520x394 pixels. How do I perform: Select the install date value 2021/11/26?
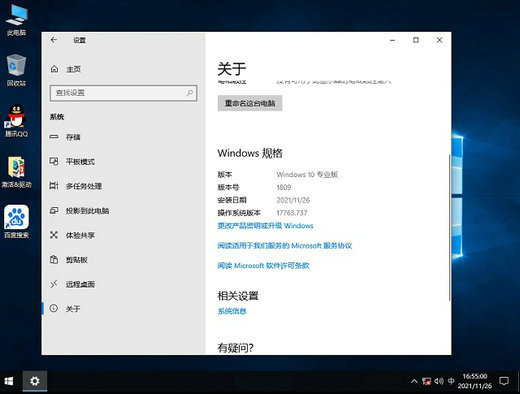point(293,200)
